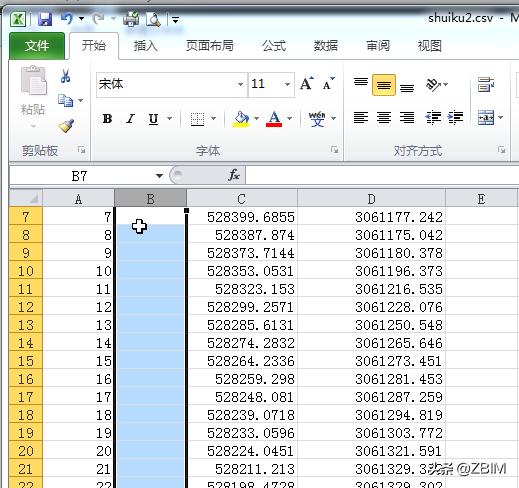Switch to the 插入 (Insert) tab
This screenshot has width=519, height=488.
(x=146, y=46)
